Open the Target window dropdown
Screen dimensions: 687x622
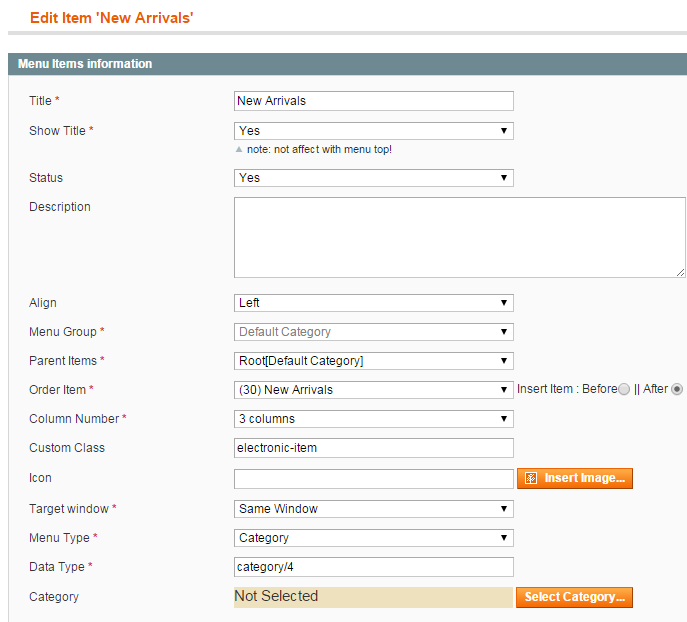pos(374,509)
